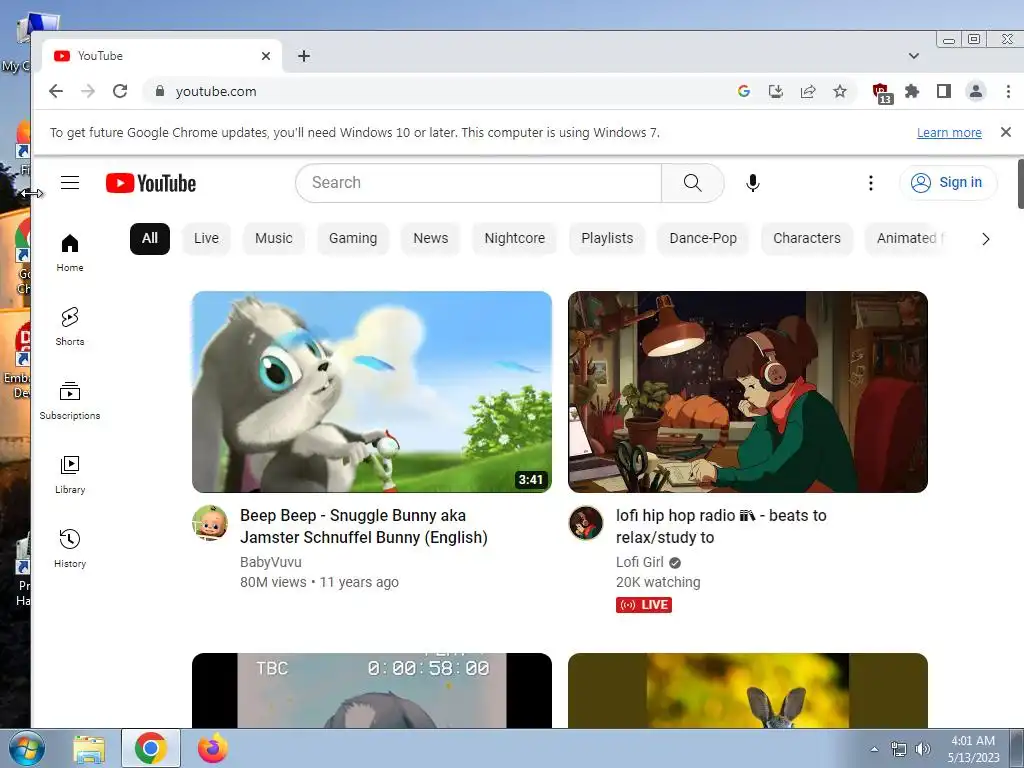This screenshot has height=768, width=1024.
Task: Open Chrome profile avatar
Action: pyautogui.click(x=976, y=91)
